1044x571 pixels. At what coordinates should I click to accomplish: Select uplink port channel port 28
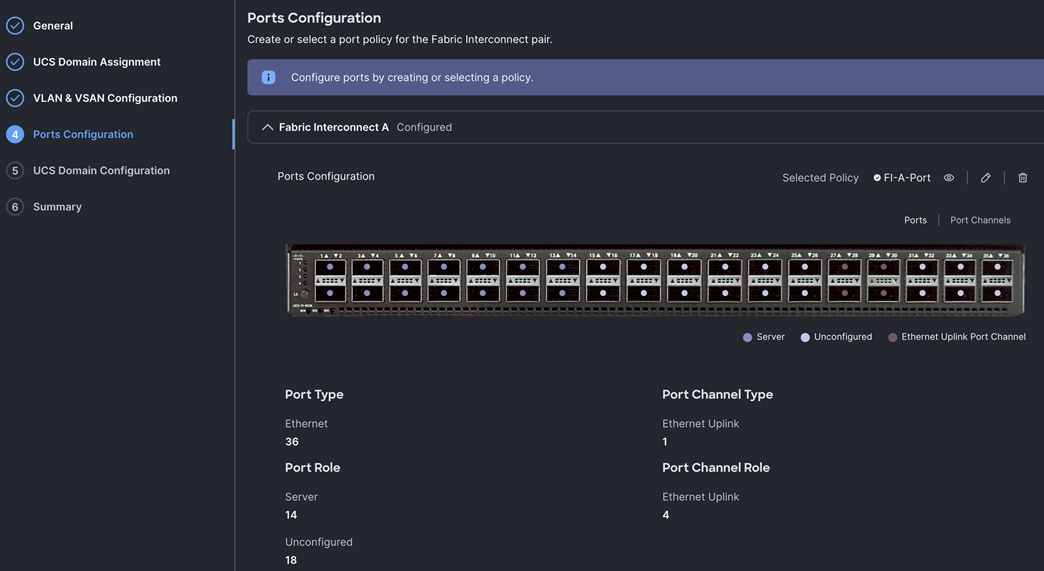[x=844, y=293]
